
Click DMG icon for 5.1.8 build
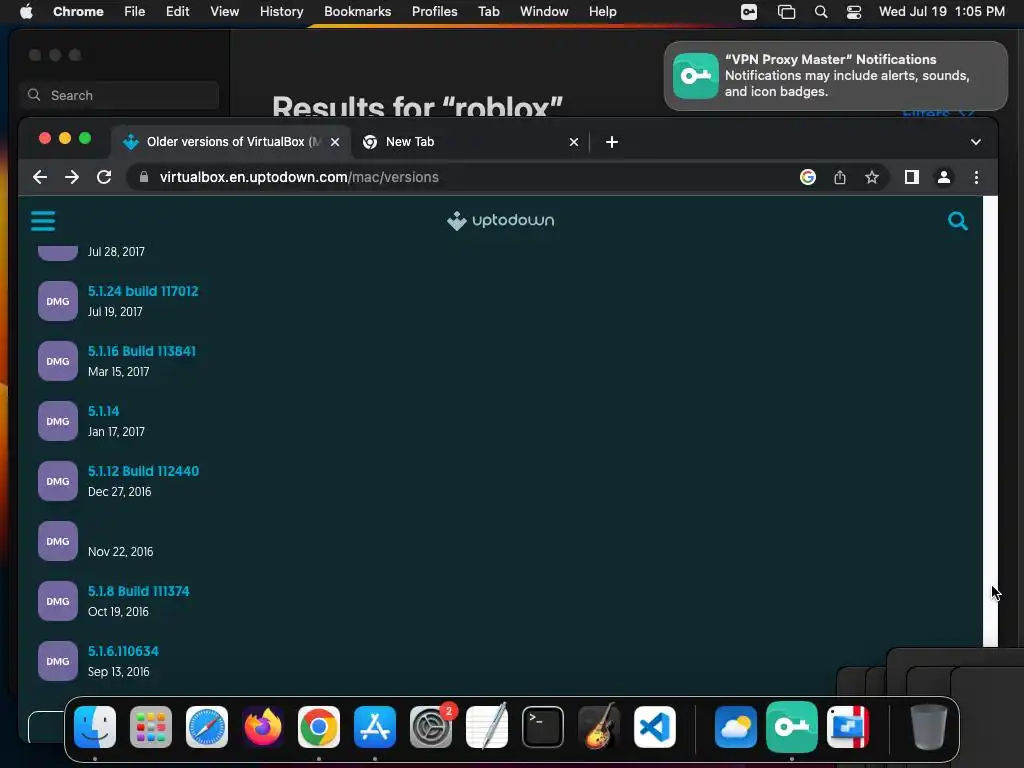tap(57, 601)
